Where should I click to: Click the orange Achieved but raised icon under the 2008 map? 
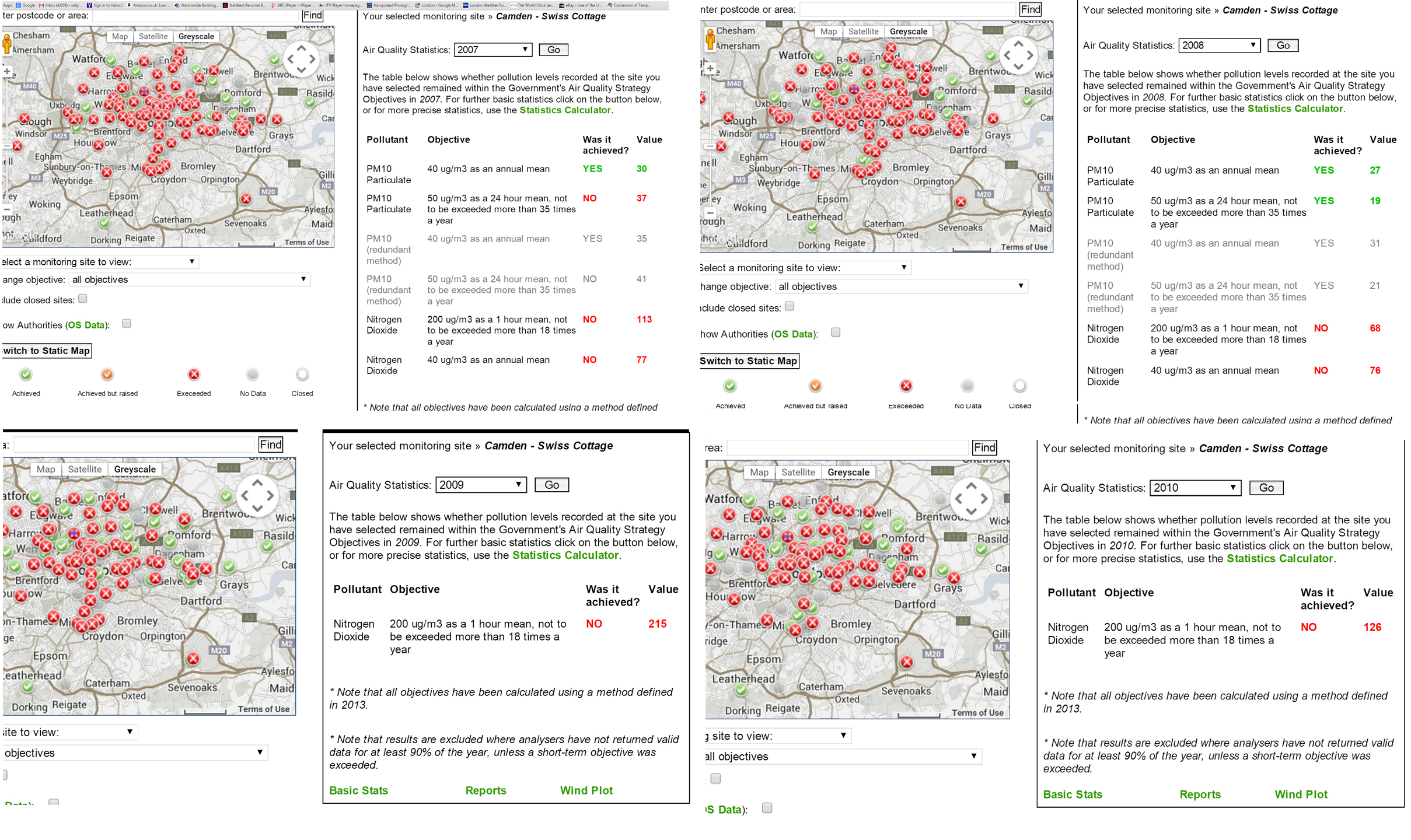tap(815, 386)
